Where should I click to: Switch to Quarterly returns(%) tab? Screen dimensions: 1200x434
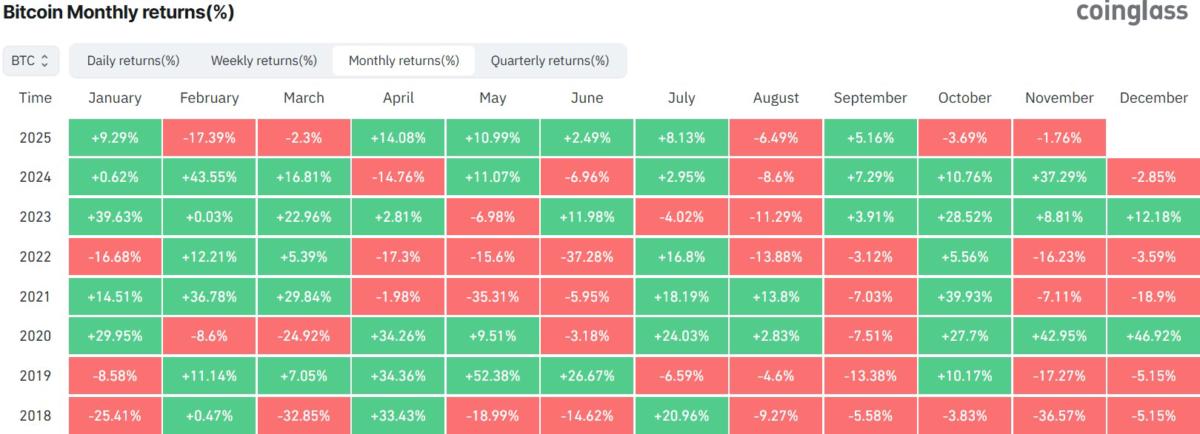click(549, 61)
